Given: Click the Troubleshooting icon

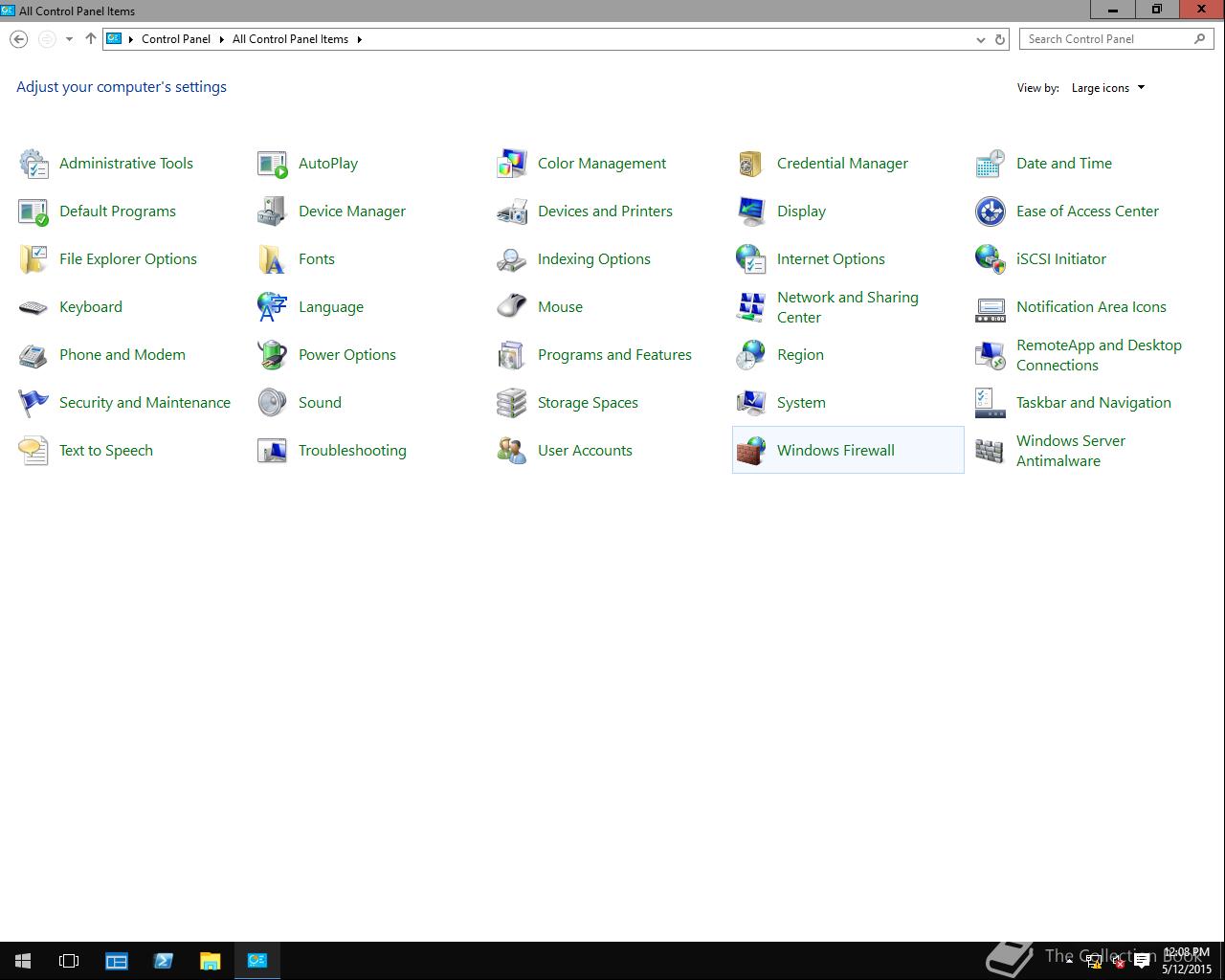Looking at the screenshot, I should [273, 451].
